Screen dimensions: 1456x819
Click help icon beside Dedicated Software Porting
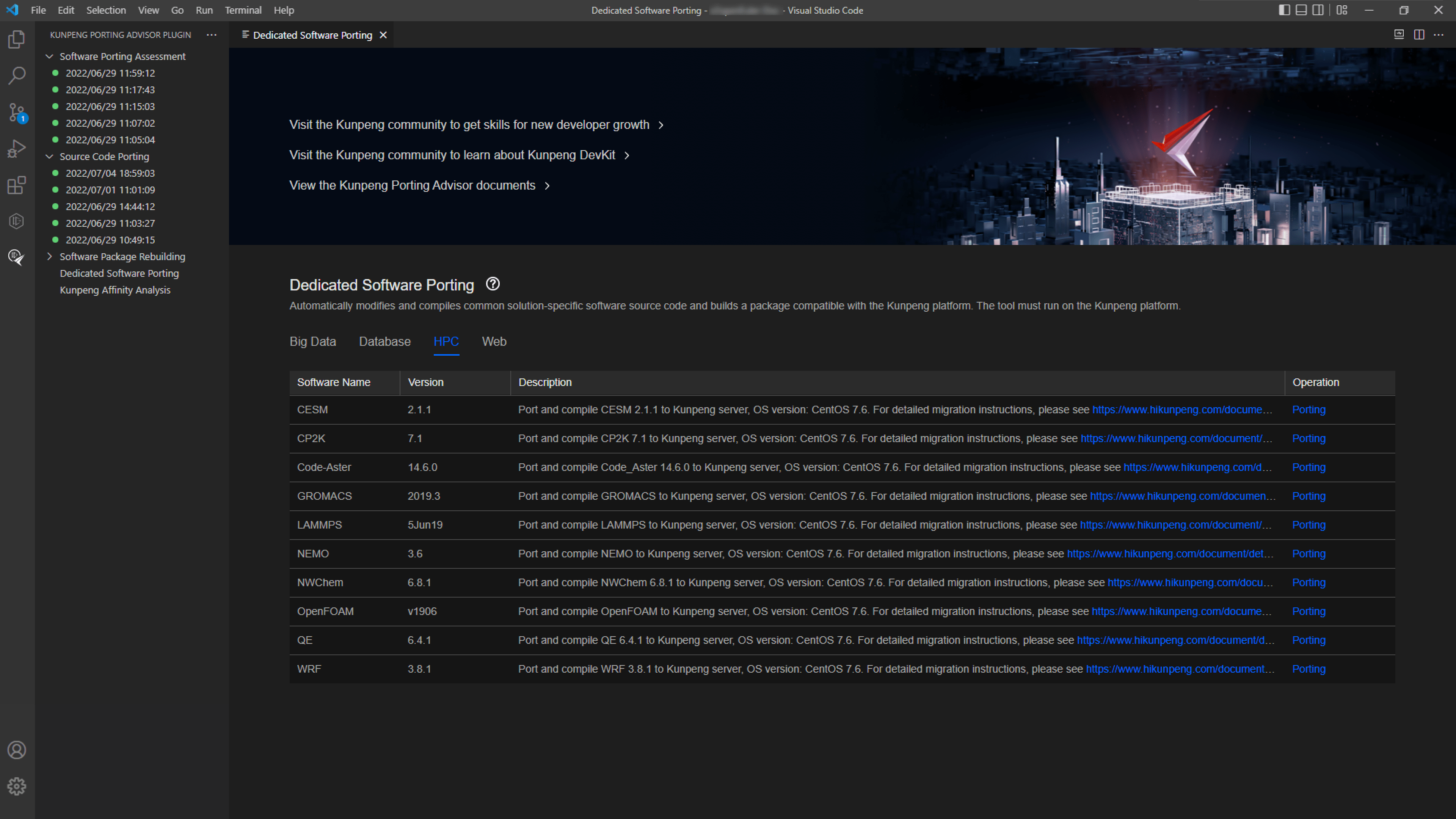(x=492, y=284)
